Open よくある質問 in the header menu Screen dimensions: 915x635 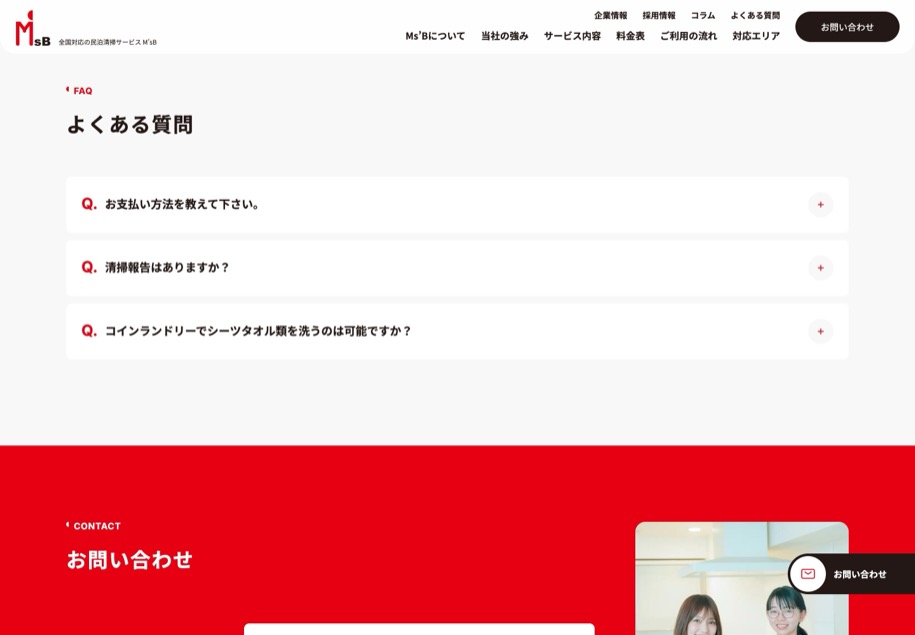coord(755,16)
